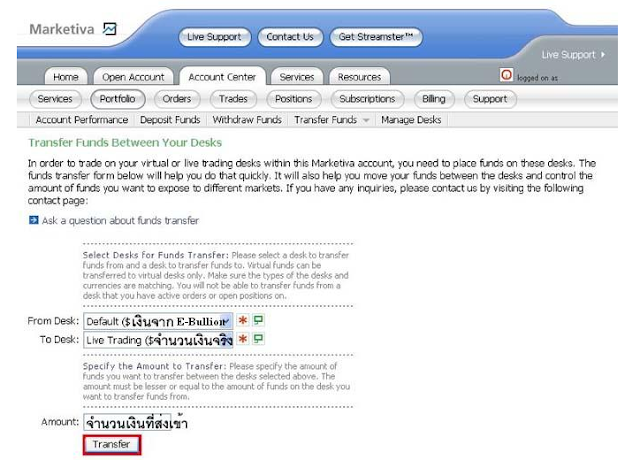Switch to the top Services tab
The width and height of the screenshot is (640, 460).
pyautogui.click(x=297, y=77)
